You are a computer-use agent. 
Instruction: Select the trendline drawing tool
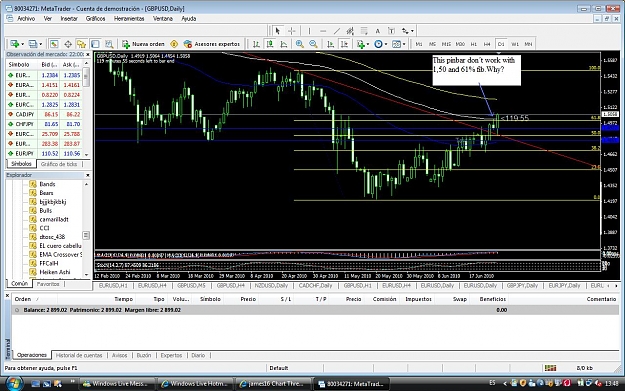[x=337, y=31]
